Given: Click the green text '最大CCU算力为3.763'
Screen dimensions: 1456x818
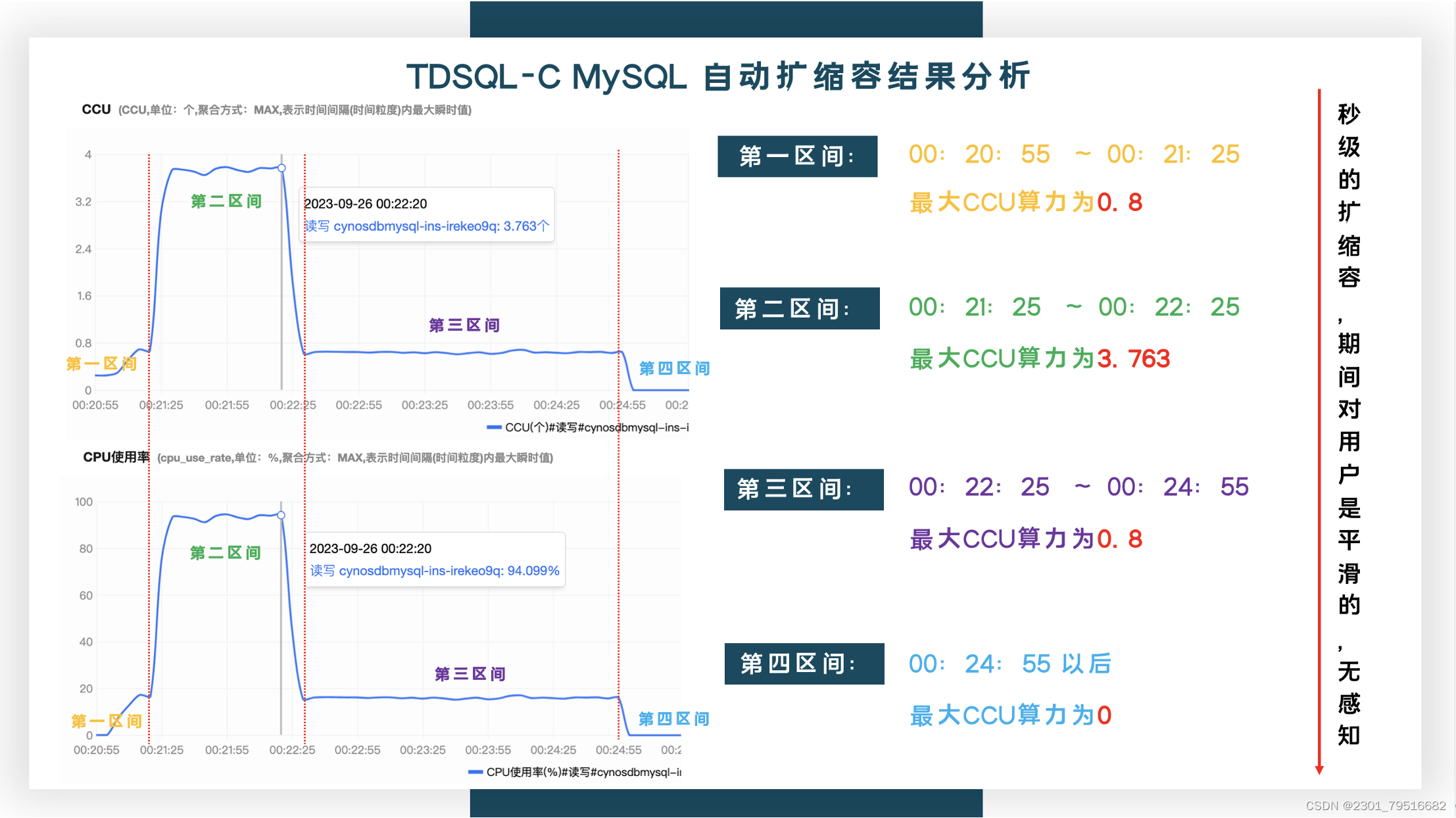Looking at the screenshot, I should pos(1040,359).
